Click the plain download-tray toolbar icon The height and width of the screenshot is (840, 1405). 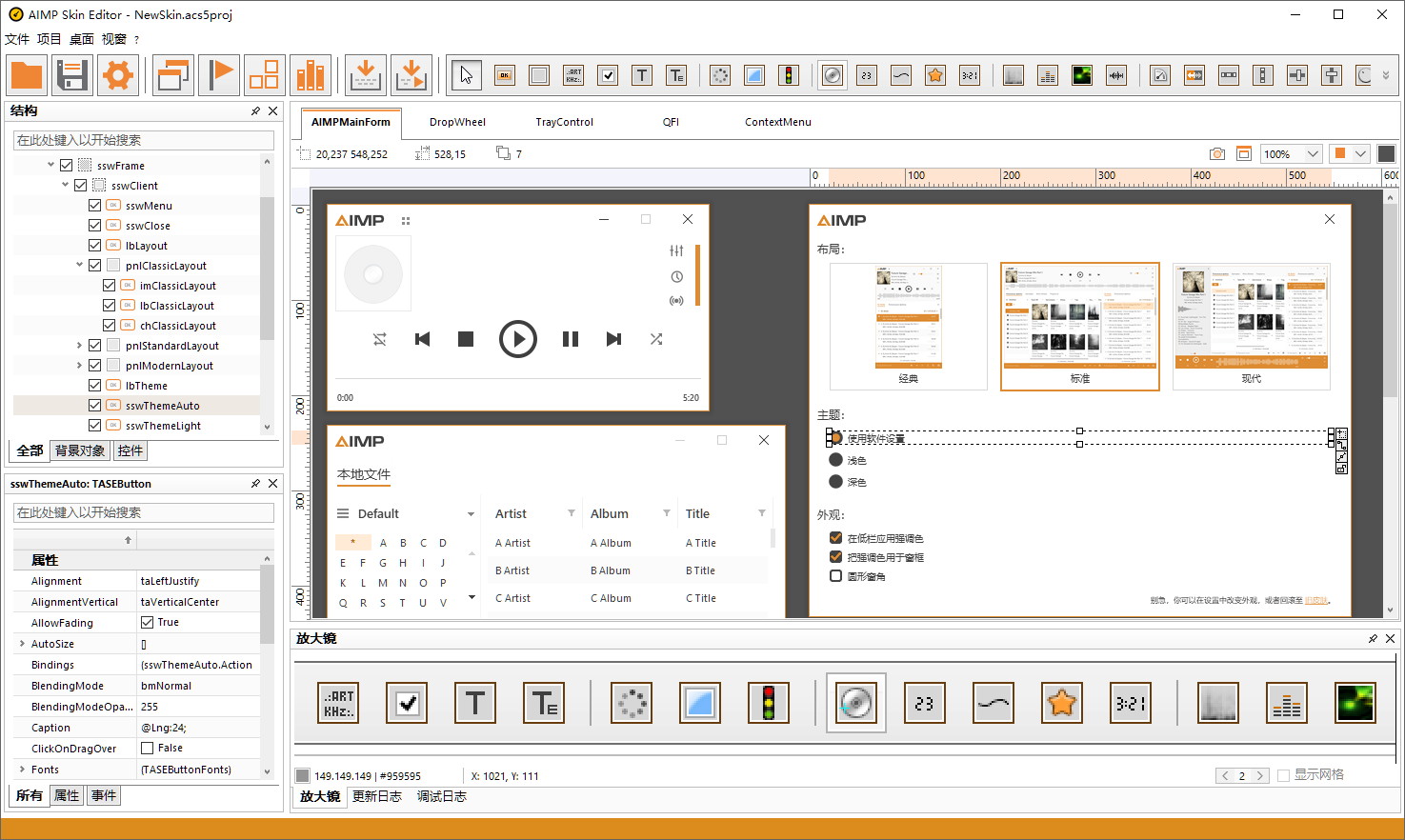366,75
